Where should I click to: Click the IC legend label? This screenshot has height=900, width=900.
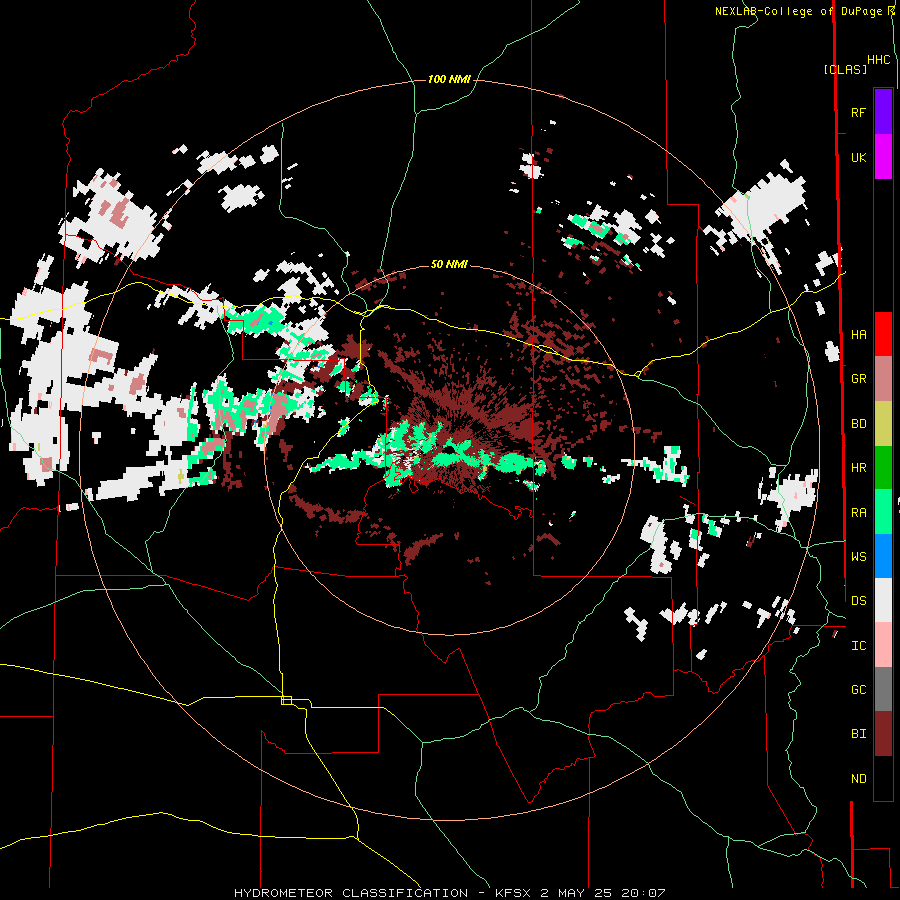click(858, 645)
